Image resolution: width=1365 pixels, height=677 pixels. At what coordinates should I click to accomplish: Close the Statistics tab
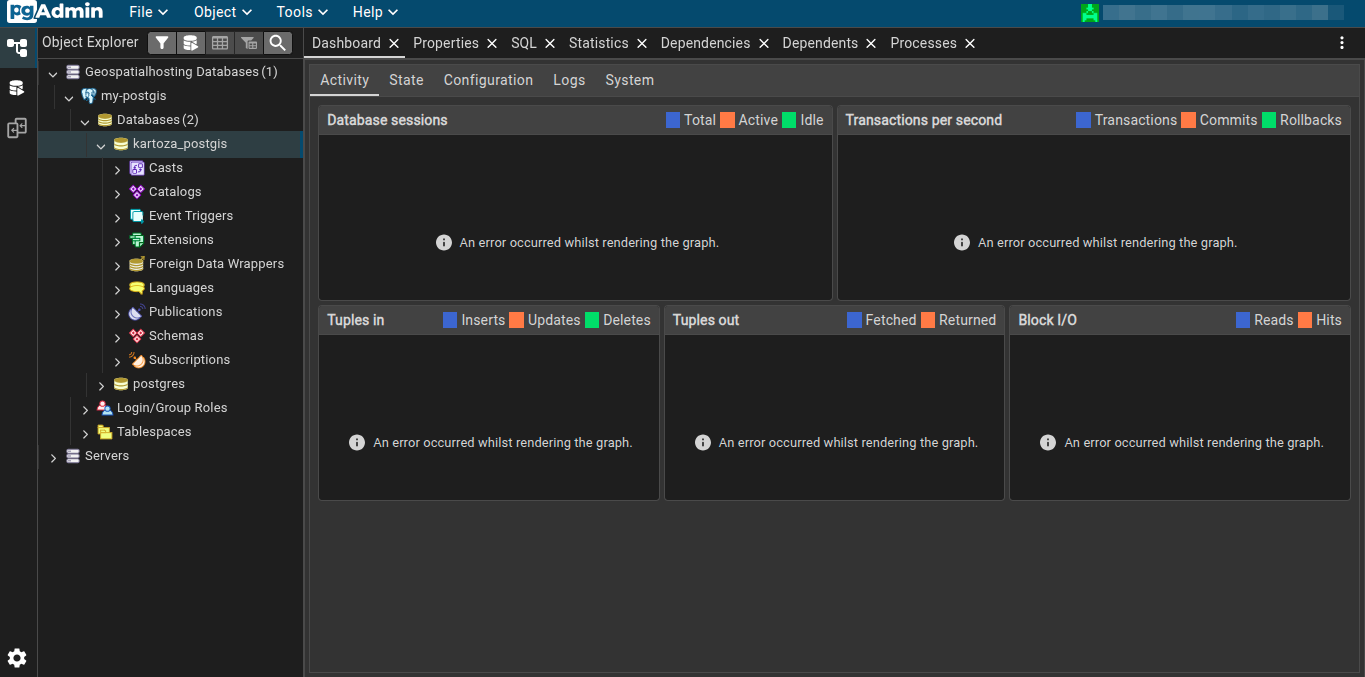[x=642, y=44]
